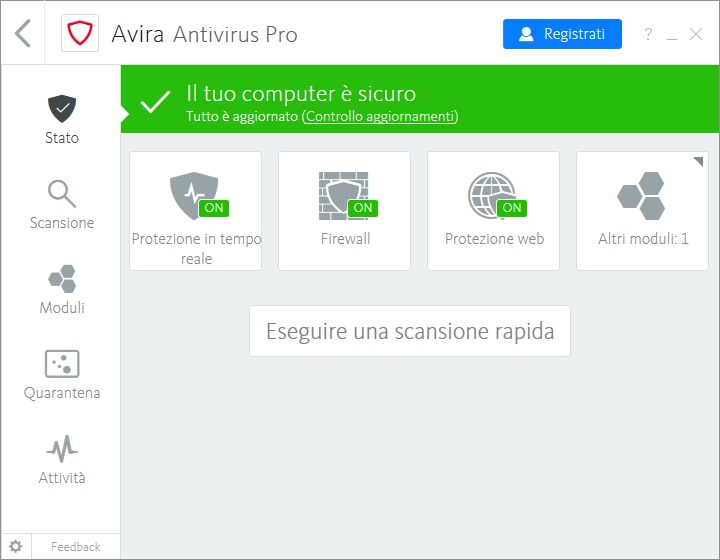Click the Stato shield icon in sidebar
The image size is (720, 560).
coord(61,108)
